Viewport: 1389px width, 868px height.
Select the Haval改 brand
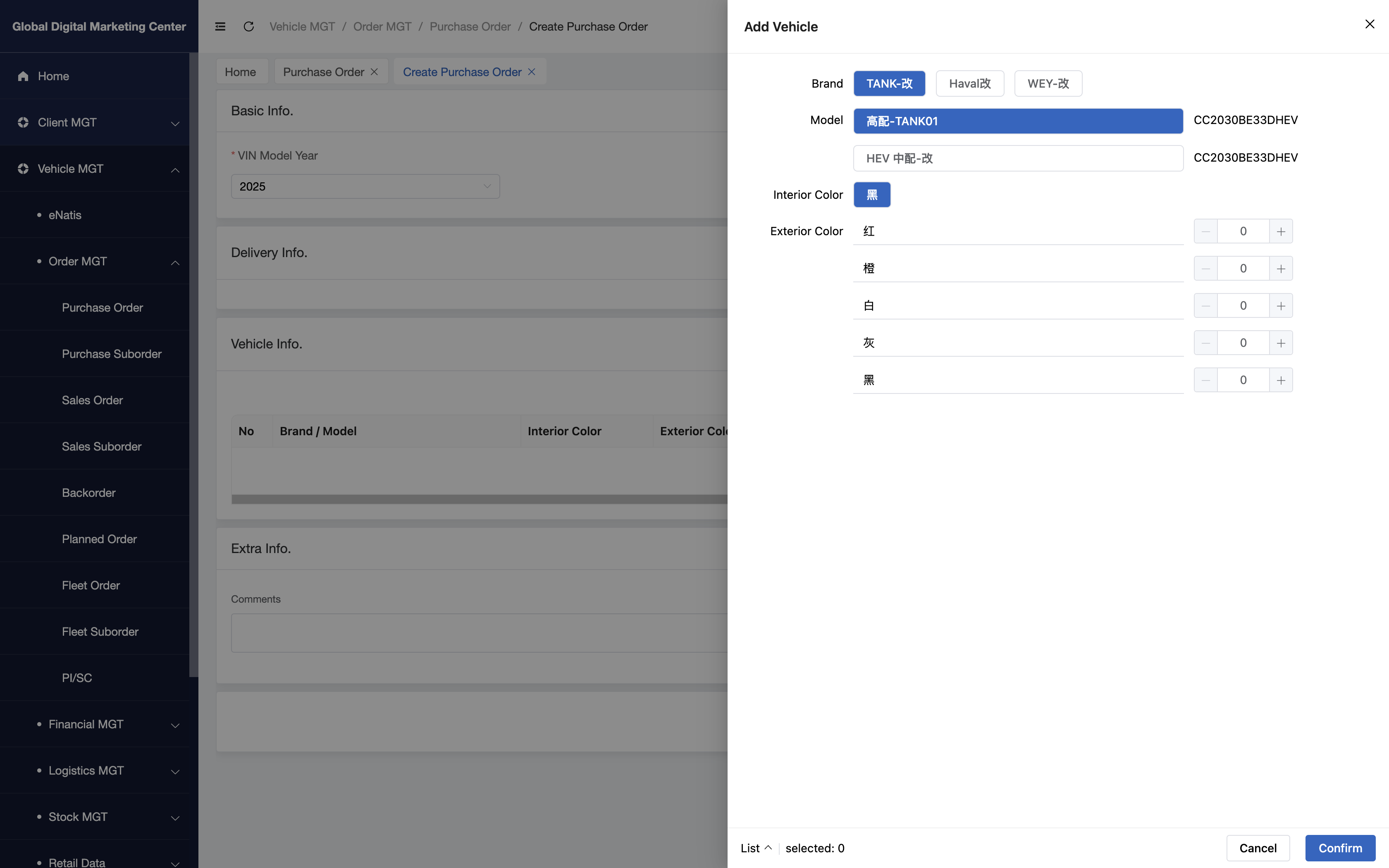click(969, 84)
